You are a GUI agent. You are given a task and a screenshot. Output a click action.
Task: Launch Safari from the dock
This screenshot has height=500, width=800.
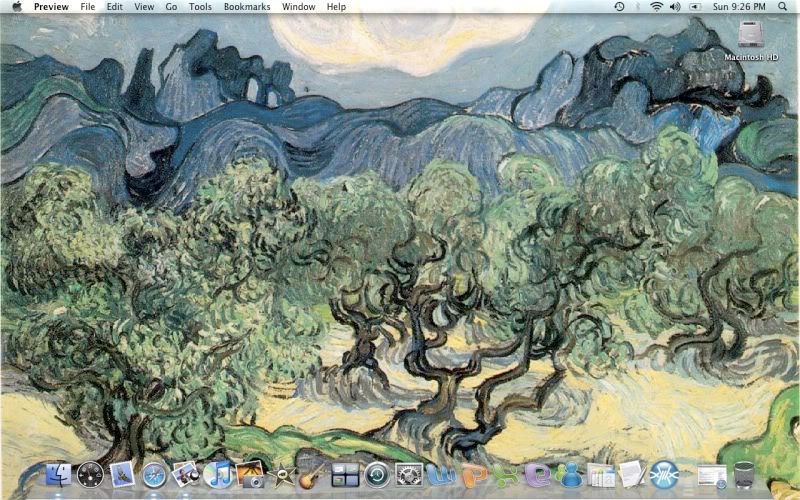click(154, 474)
